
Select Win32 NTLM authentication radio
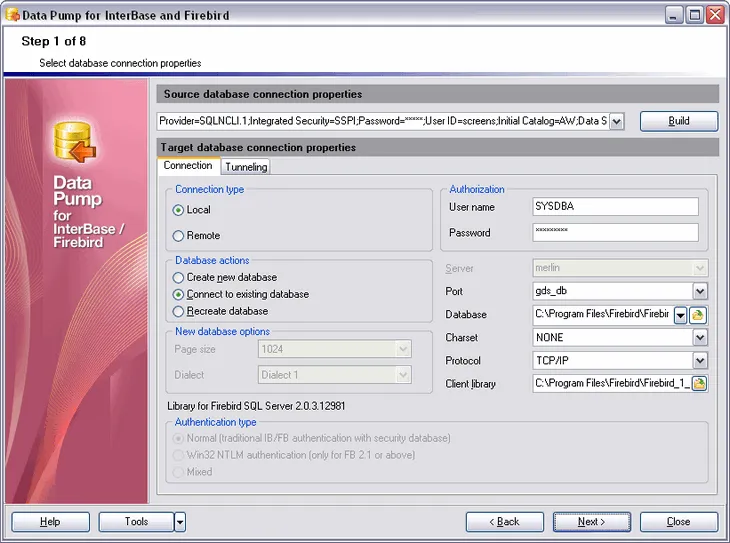coord(178,455)
